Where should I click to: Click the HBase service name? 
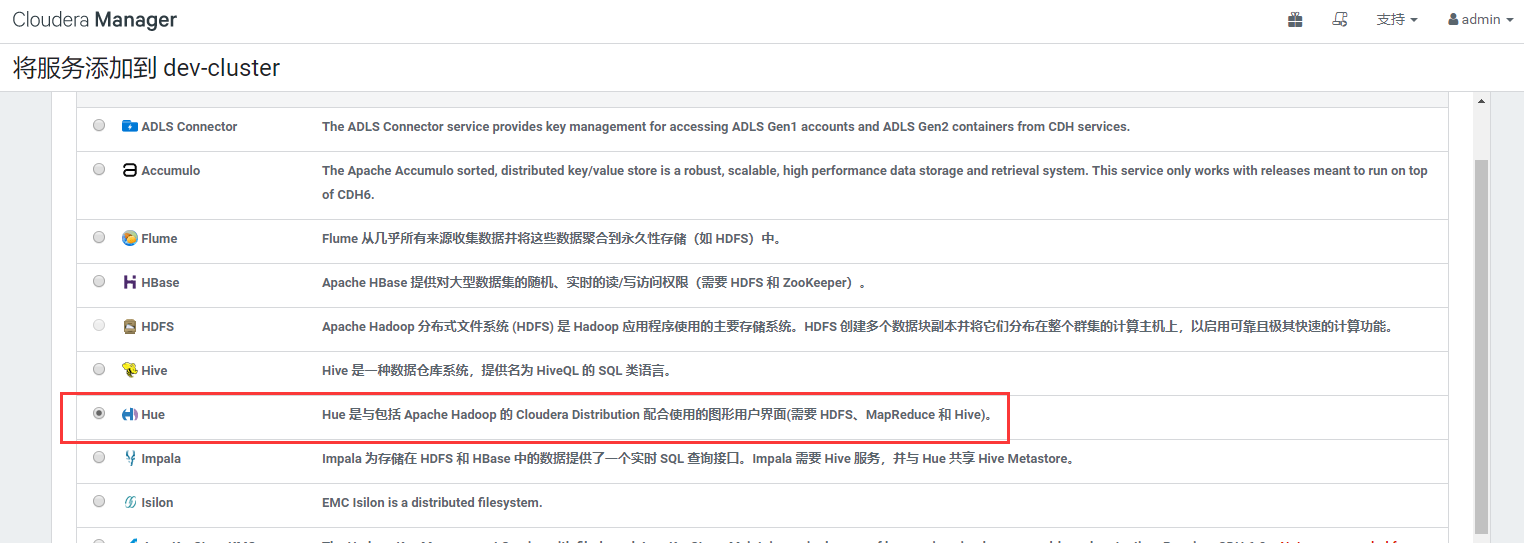[x=160, y=283]
